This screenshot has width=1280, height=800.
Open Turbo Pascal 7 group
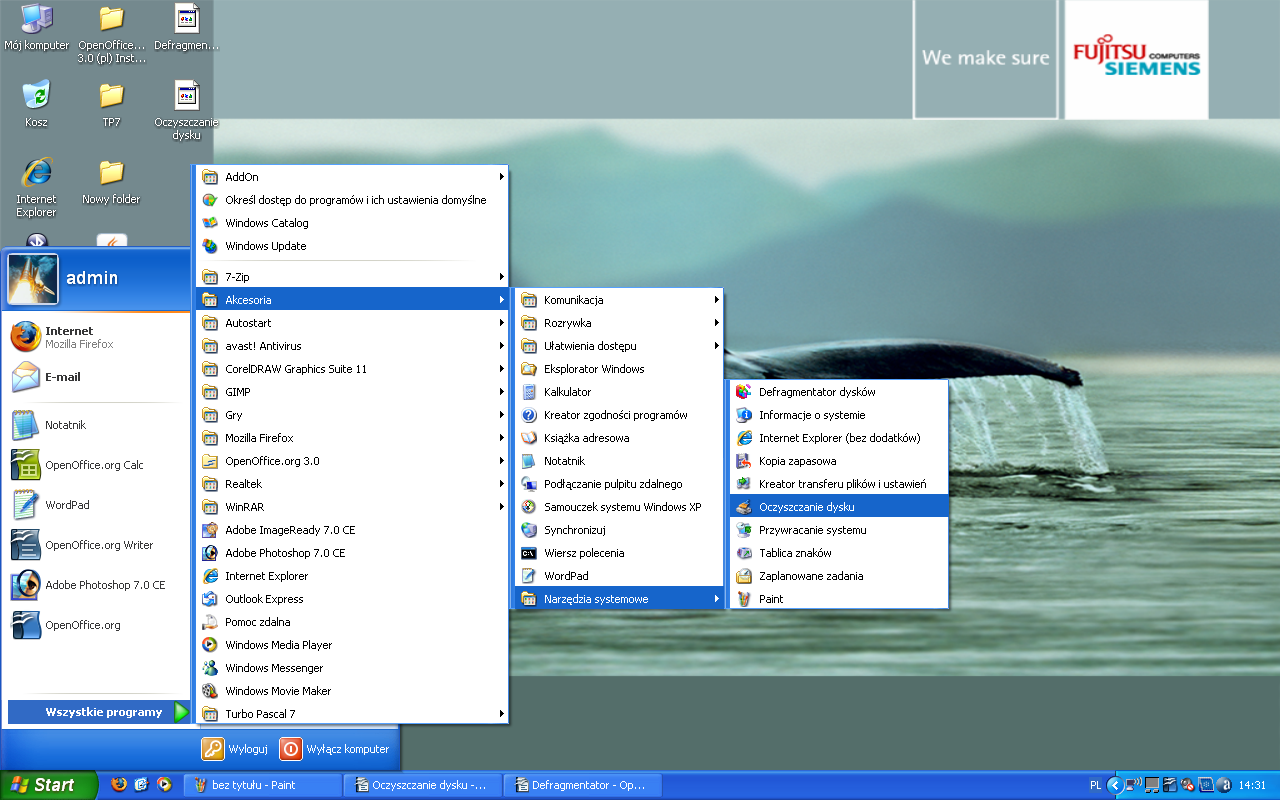(352, 714)
